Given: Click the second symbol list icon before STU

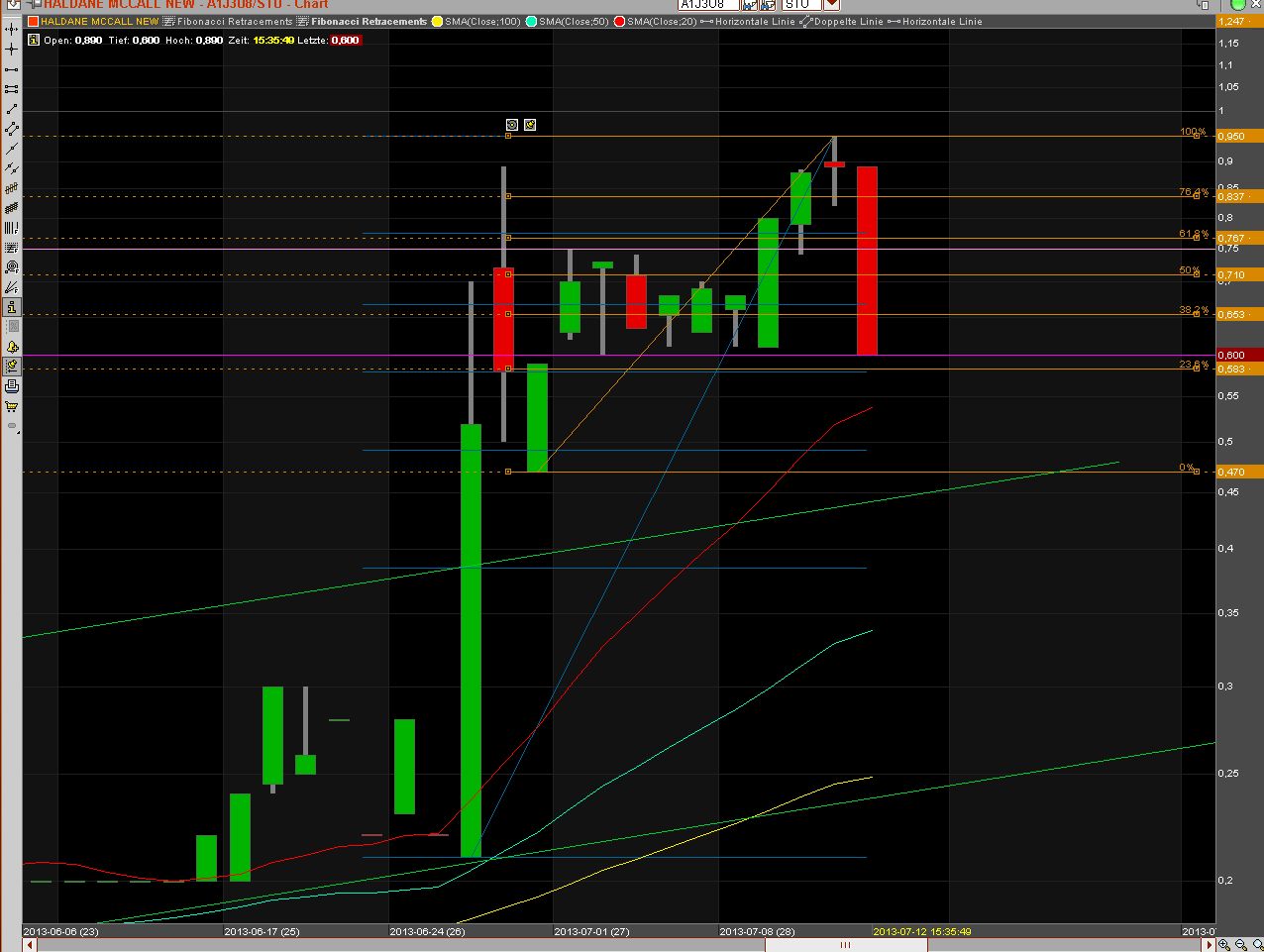Looking at the screenshot, I should pos(768,5).
